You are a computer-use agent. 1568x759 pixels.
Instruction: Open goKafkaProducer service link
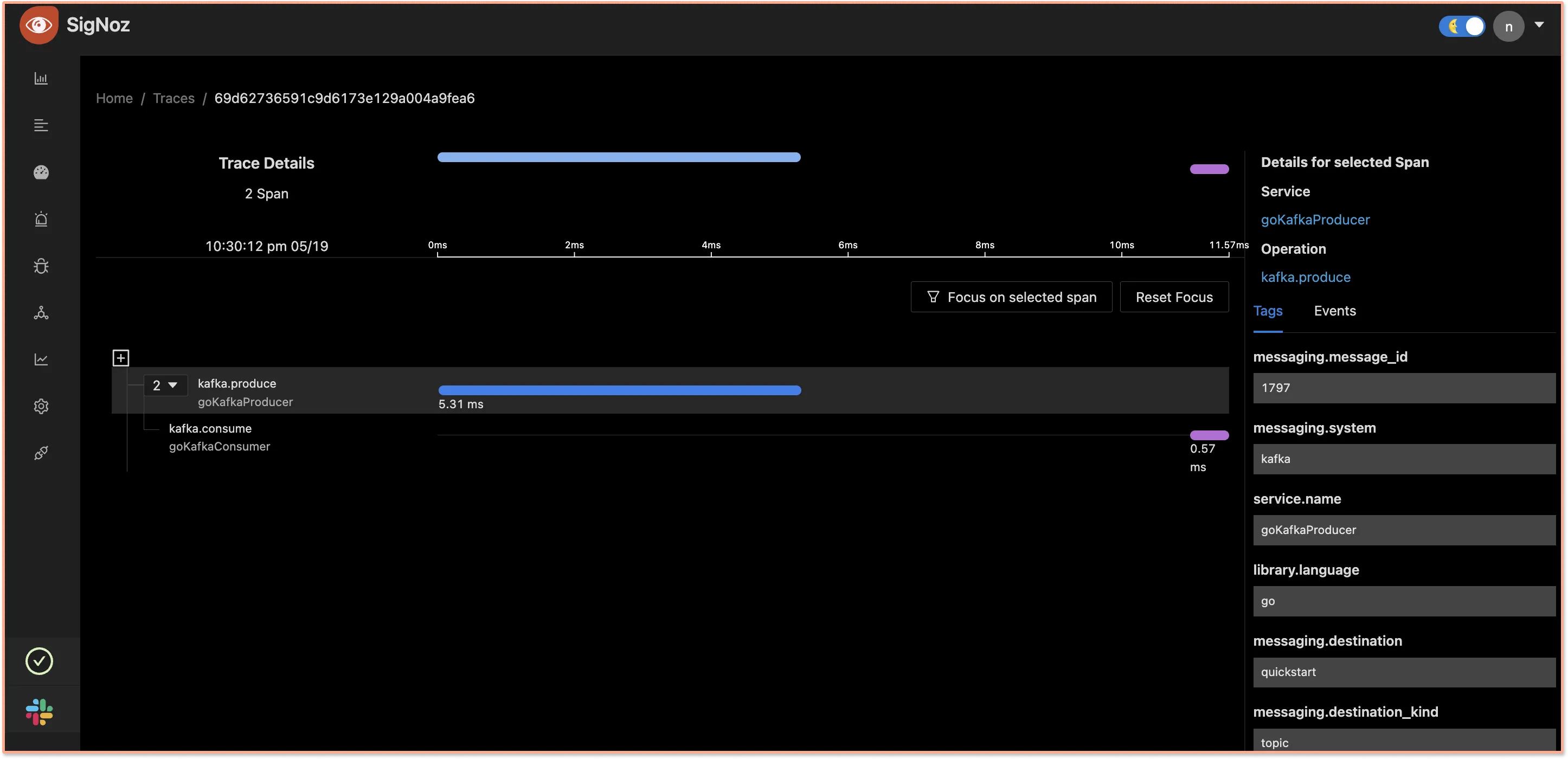coord(1315,220)
